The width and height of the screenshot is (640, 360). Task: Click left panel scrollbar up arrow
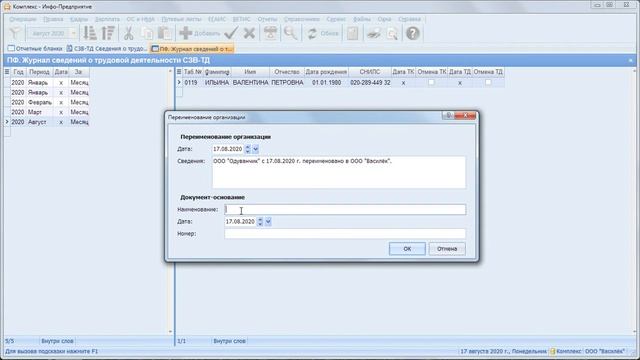coord(170,71)
